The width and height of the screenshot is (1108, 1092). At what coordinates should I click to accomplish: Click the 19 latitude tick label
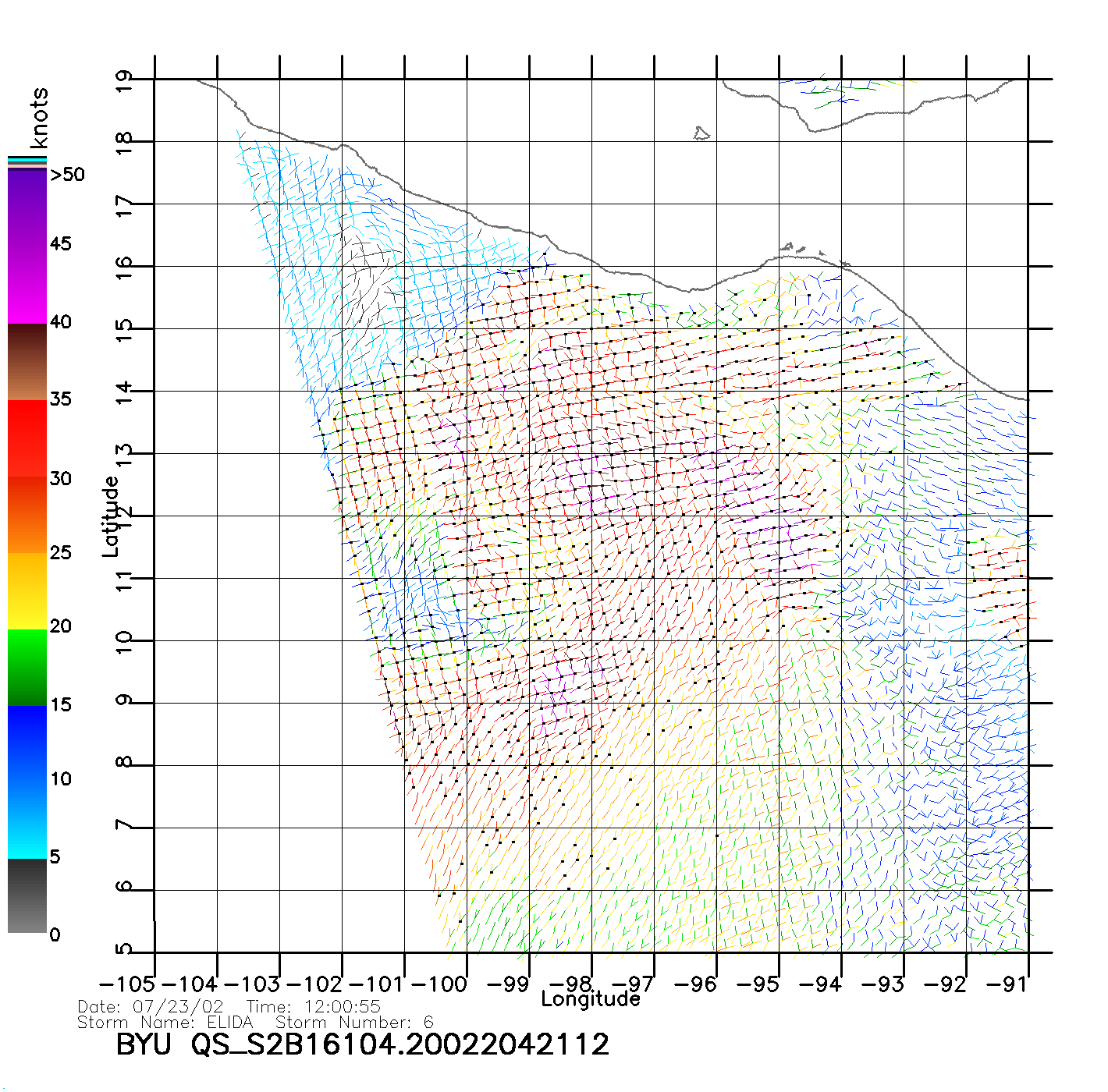click(123, 82)
